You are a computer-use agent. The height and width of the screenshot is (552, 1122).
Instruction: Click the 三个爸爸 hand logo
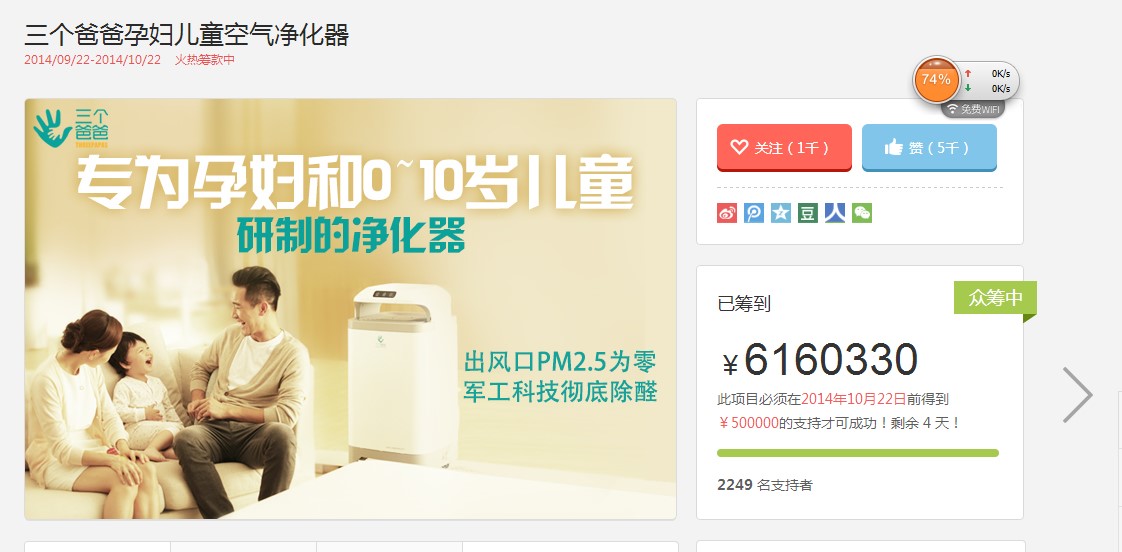click(71, 127)
